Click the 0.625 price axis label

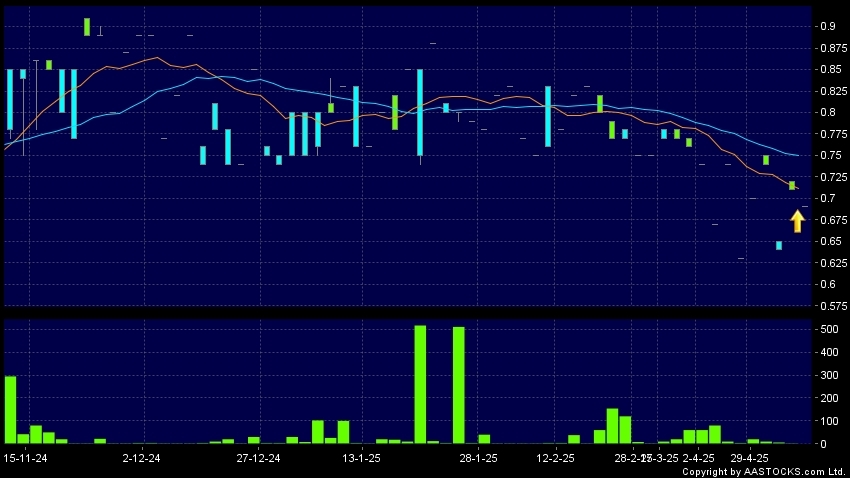coord(834,263)
